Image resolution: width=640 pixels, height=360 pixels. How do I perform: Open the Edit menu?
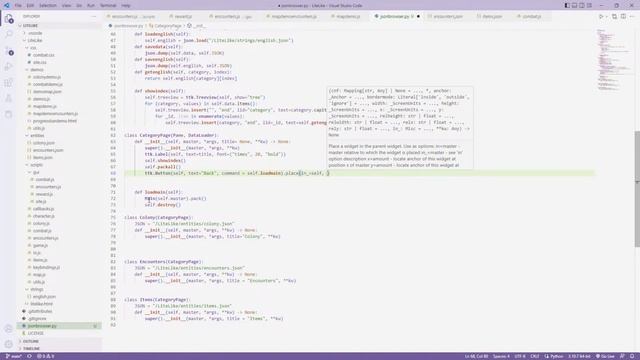[x=30, y=6]
